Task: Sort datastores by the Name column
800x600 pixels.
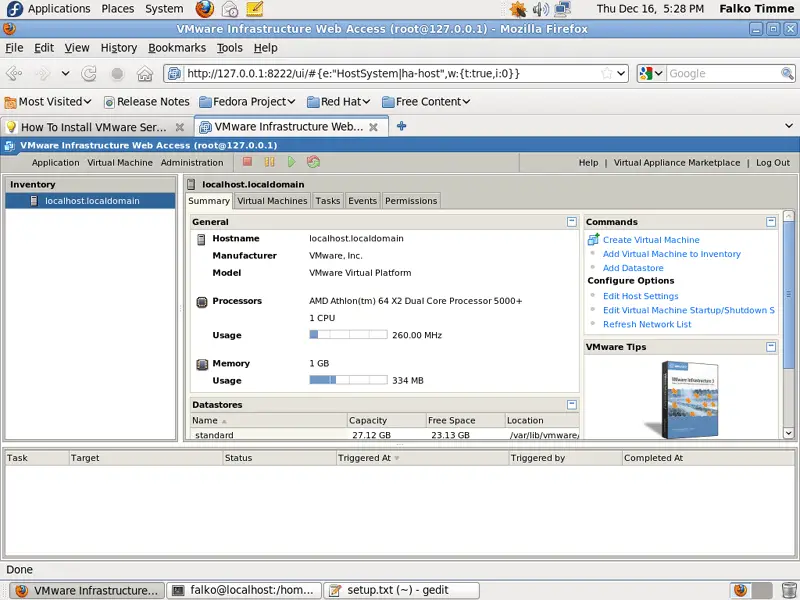Action: pyautogui.click(x=268, y=420)
